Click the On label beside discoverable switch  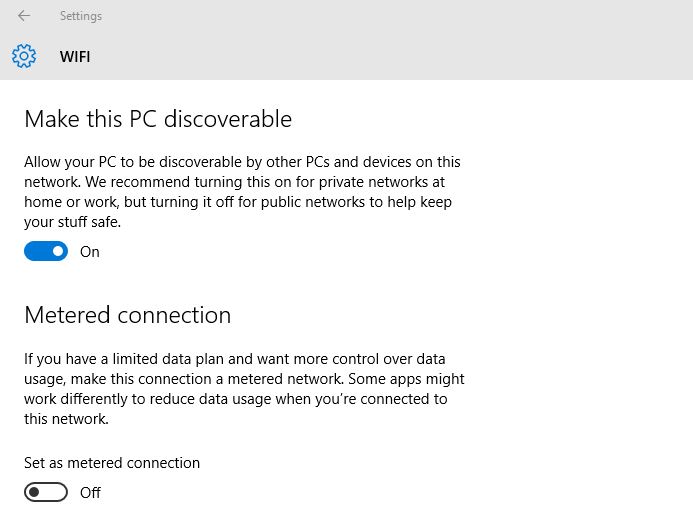click(90, 252)
